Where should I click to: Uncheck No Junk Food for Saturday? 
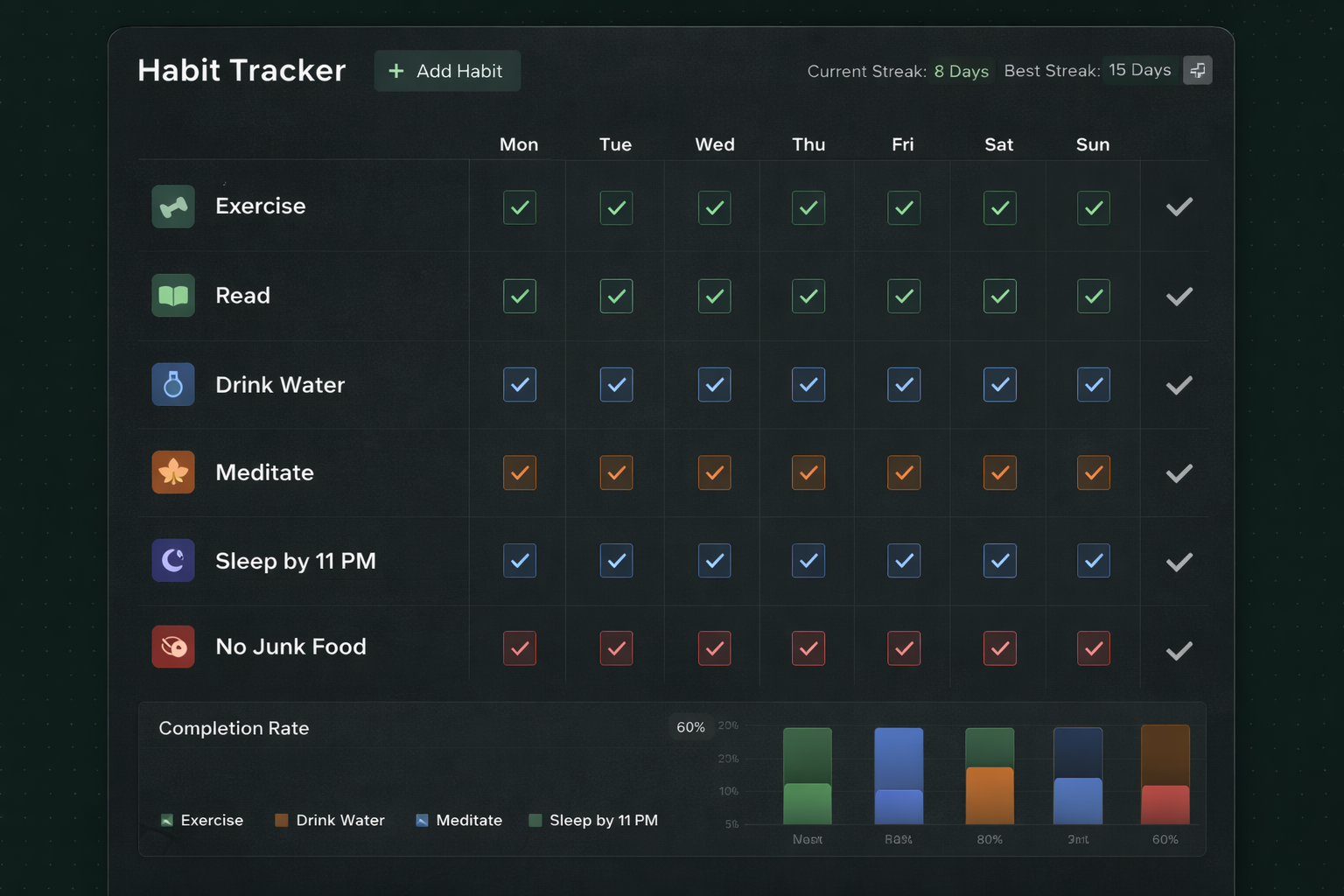[999, 648]
